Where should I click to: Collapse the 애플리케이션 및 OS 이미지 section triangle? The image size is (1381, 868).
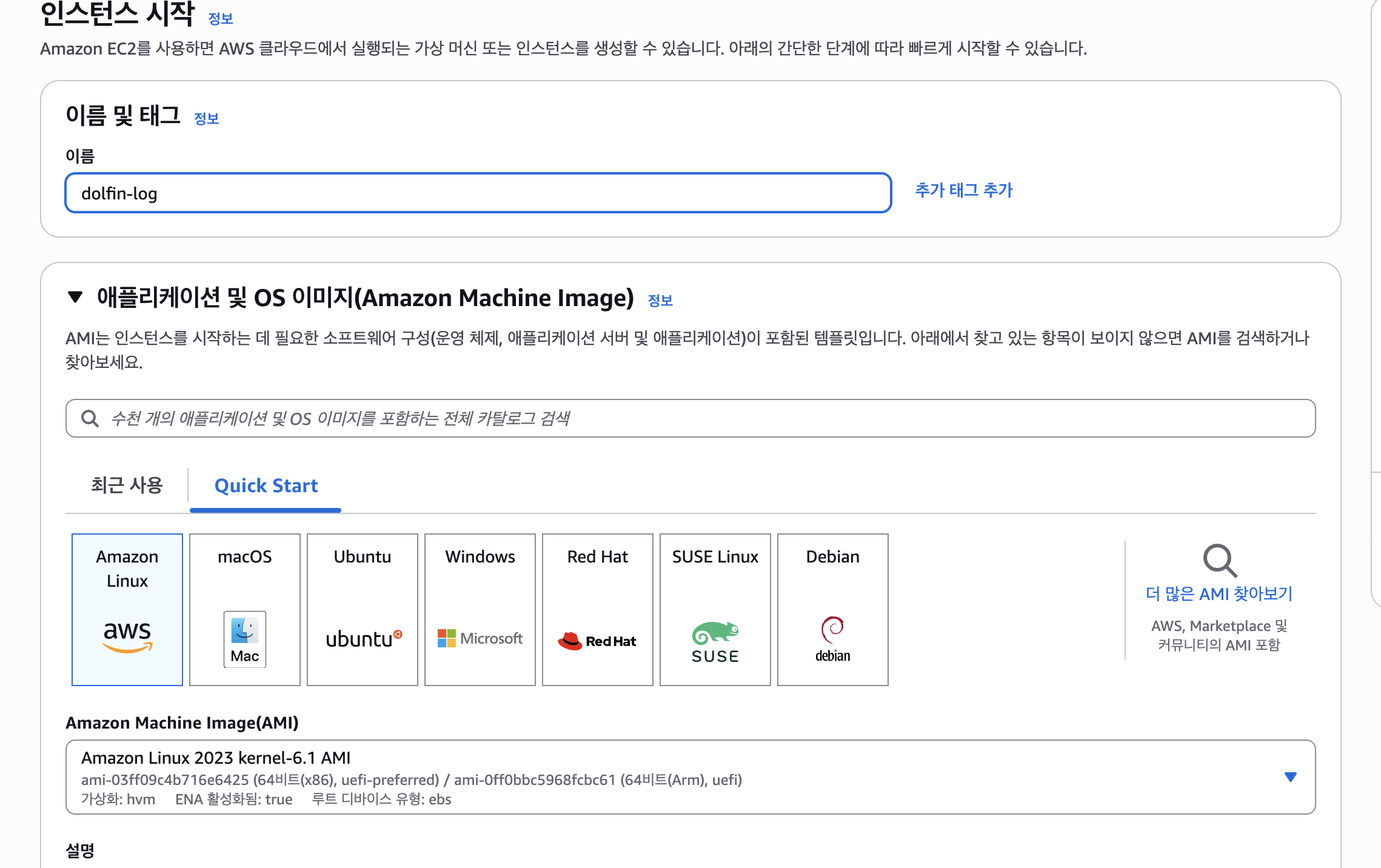(75, 297)
